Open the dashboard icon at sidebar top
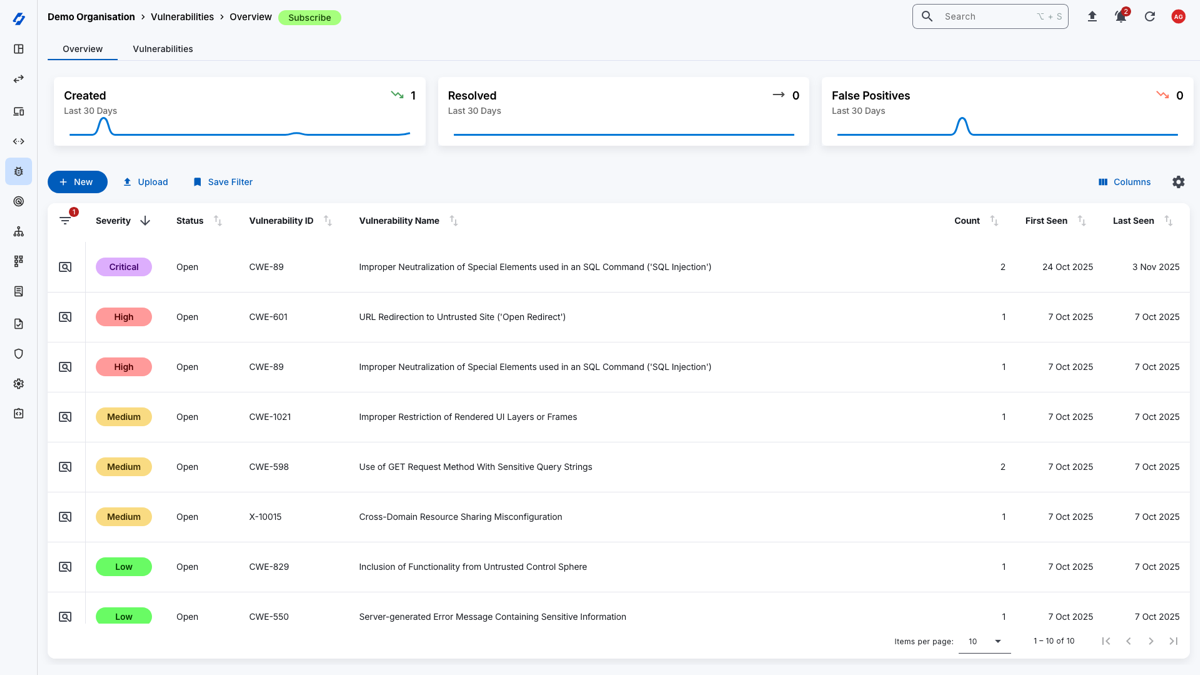Image resolution: width=1200 pixels, height=675 pixels. point(18,48)
